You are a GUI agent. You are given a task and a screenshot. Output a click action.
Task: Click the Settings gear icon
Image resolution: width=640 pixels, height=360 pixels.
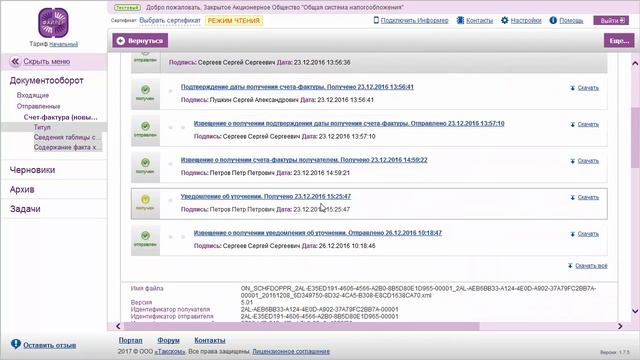[504, 20]
